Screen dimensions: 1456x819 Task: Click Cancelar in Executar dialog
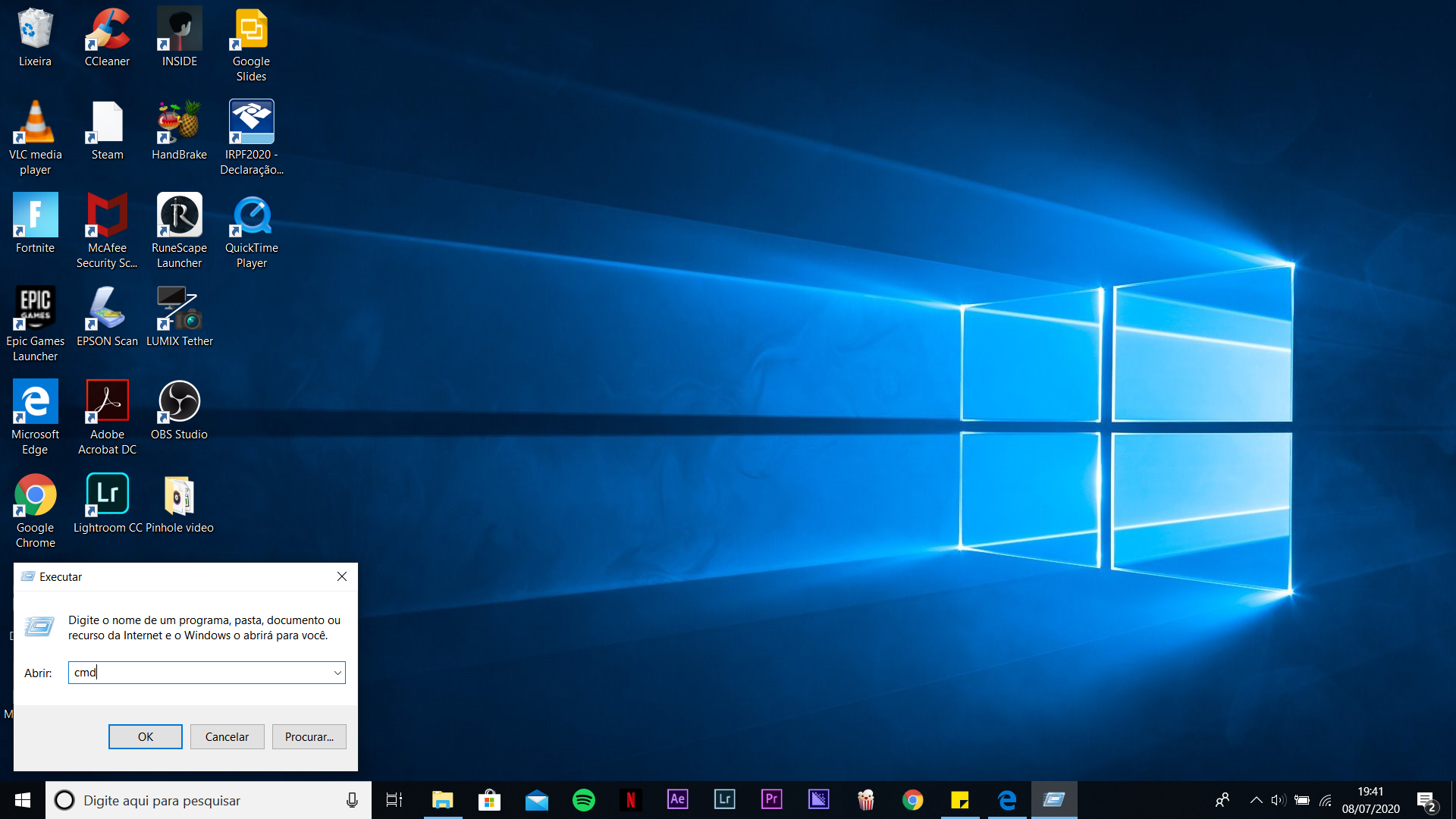[227, 736]
